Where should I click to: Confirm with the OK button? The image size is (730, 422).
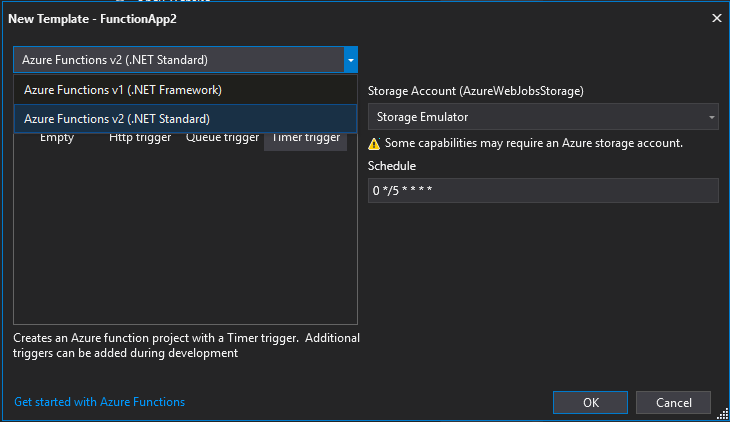(x=590, y=402)
